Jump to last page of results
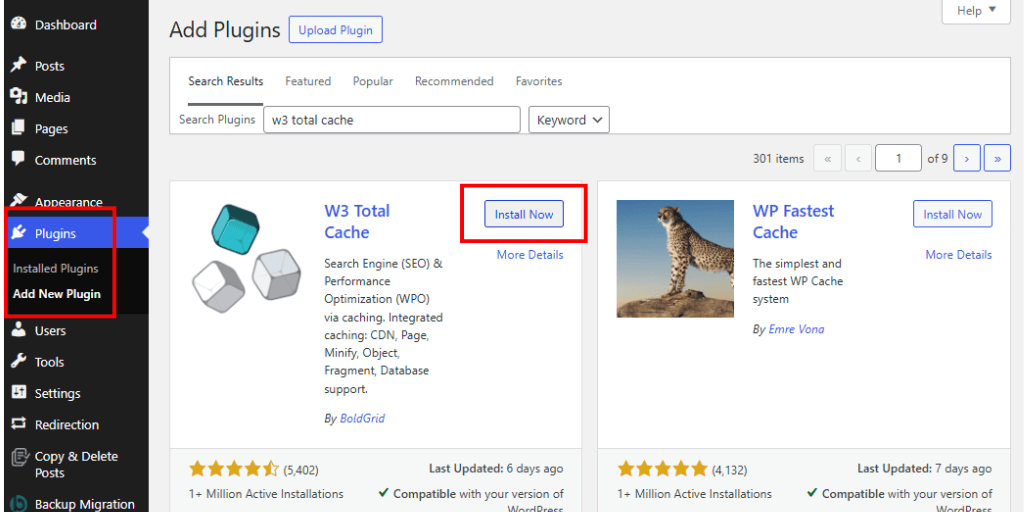The height and width of the screenshot is (512, 1024). click(x=997, y=159)
